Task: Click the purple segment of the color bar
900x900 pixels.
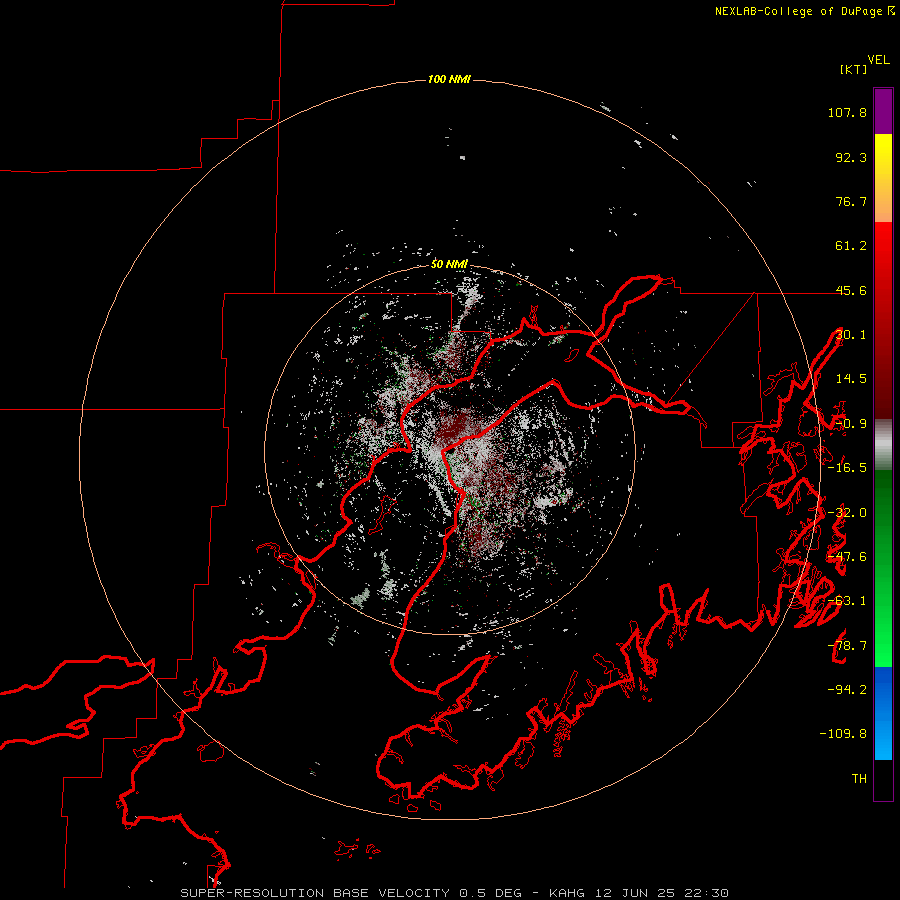Action: (x=883, y=111)
